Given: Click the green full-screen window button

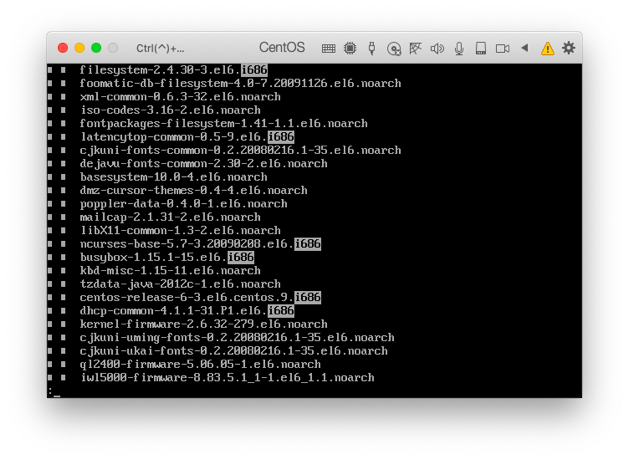Looking at the screenshot, I should tap(96, 48).
